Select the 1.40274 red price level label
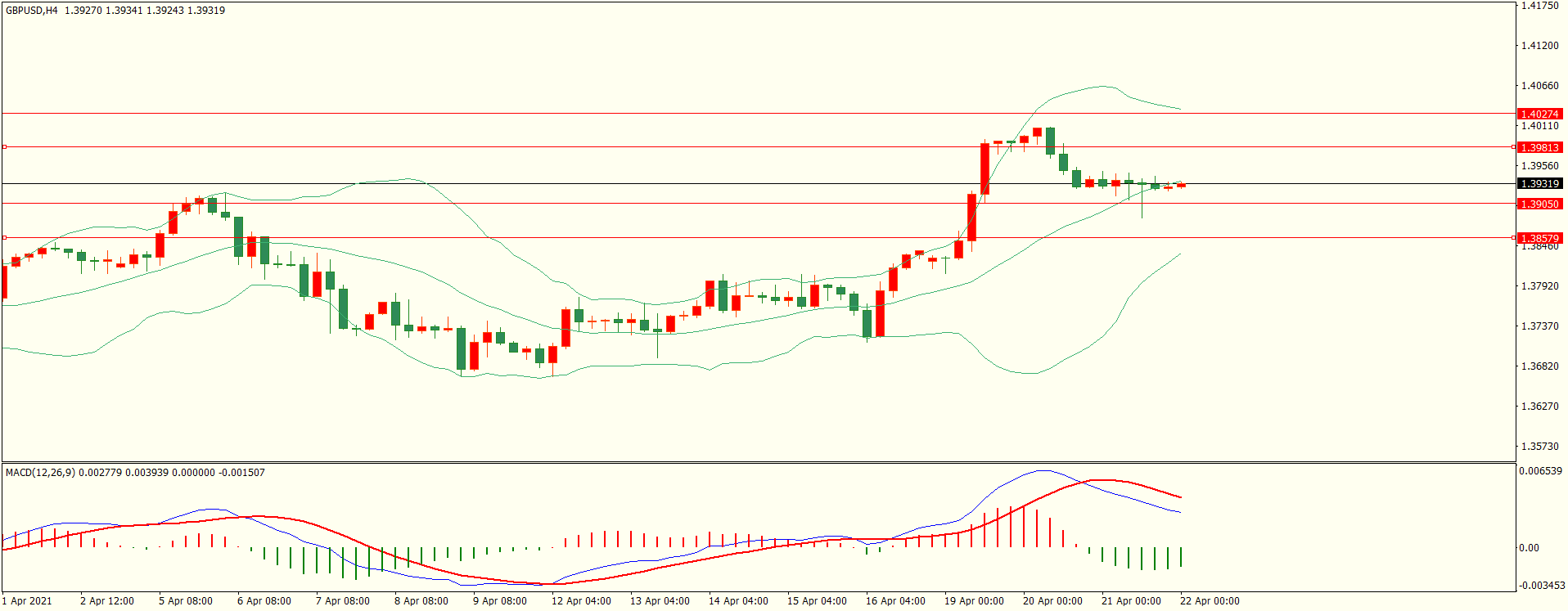This screenshot has width=1568, height=611. 1539,114
